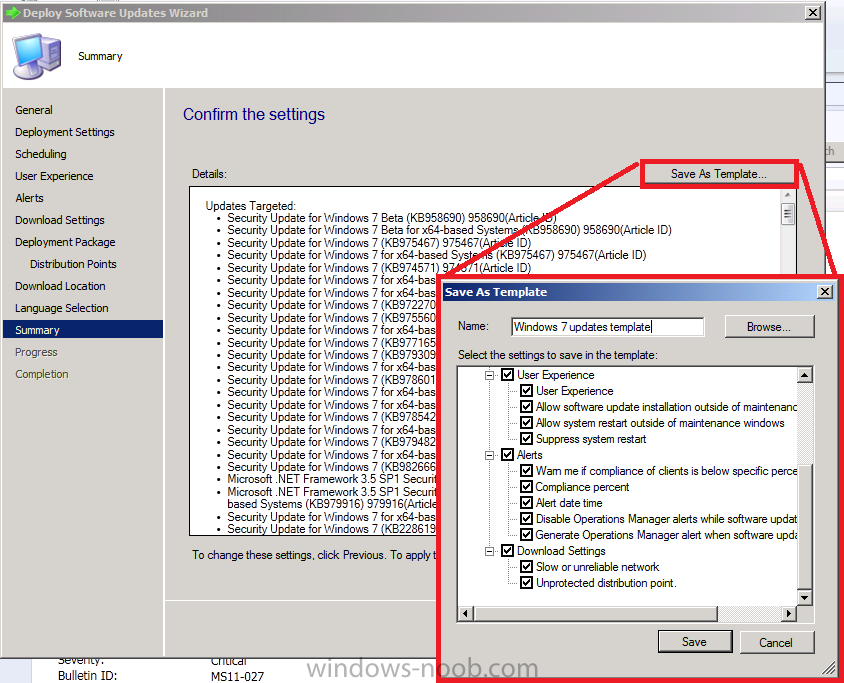
Task: Uncheck the Alerts group checkbox
Action: tap(508, 455)
